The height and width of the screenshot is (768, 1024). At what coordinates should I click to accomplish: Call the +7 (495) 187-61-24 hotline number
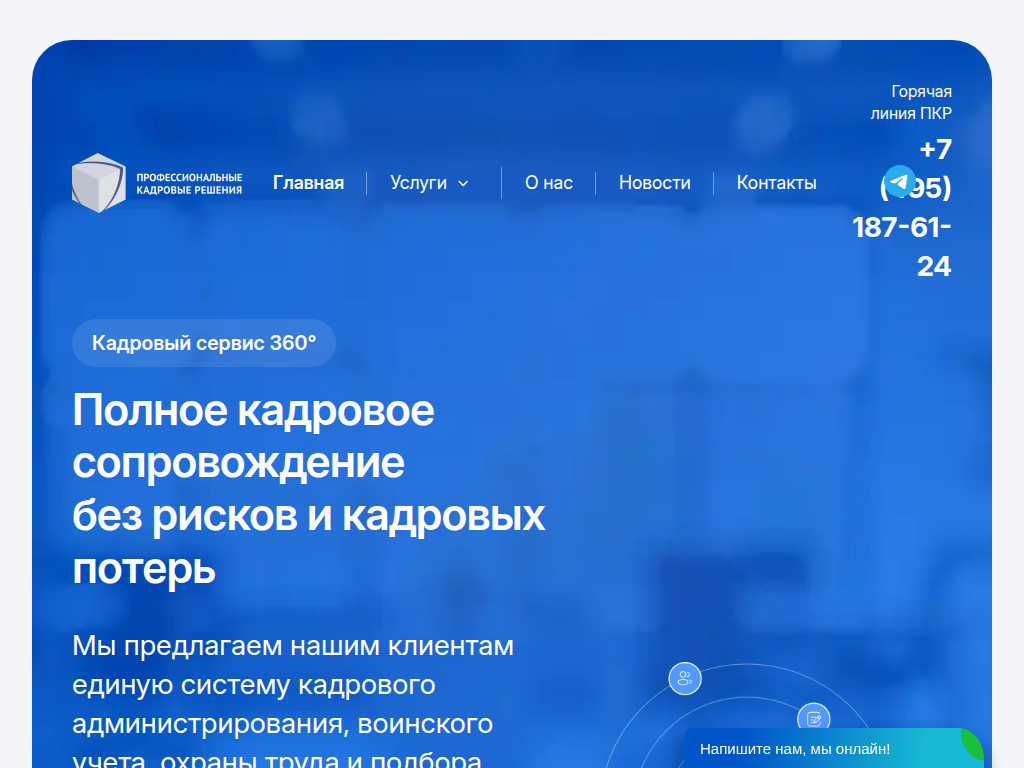[902, 208]
